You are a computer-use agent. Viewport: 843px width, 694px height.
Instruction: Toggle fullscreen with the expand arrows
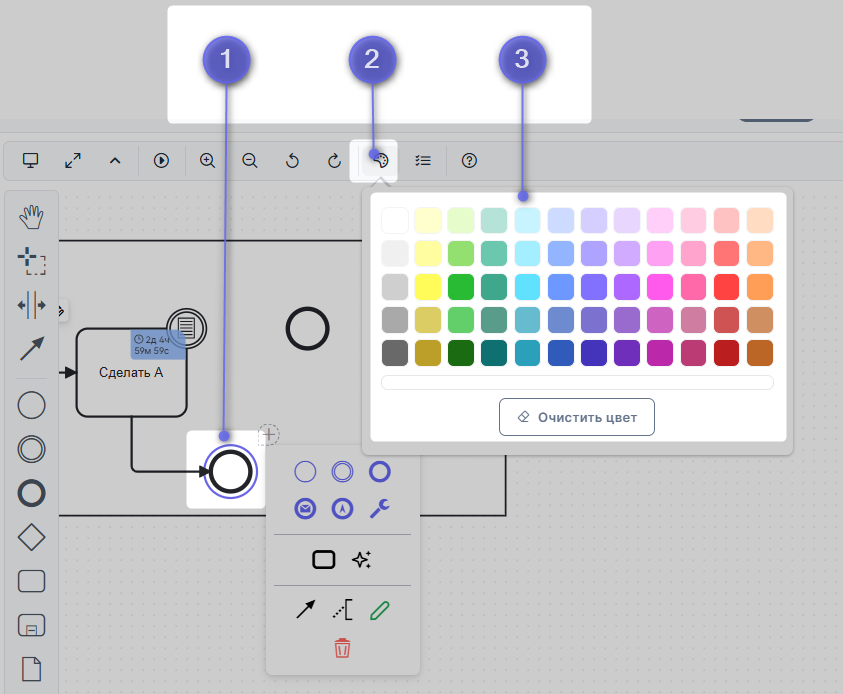pos(73,160)
